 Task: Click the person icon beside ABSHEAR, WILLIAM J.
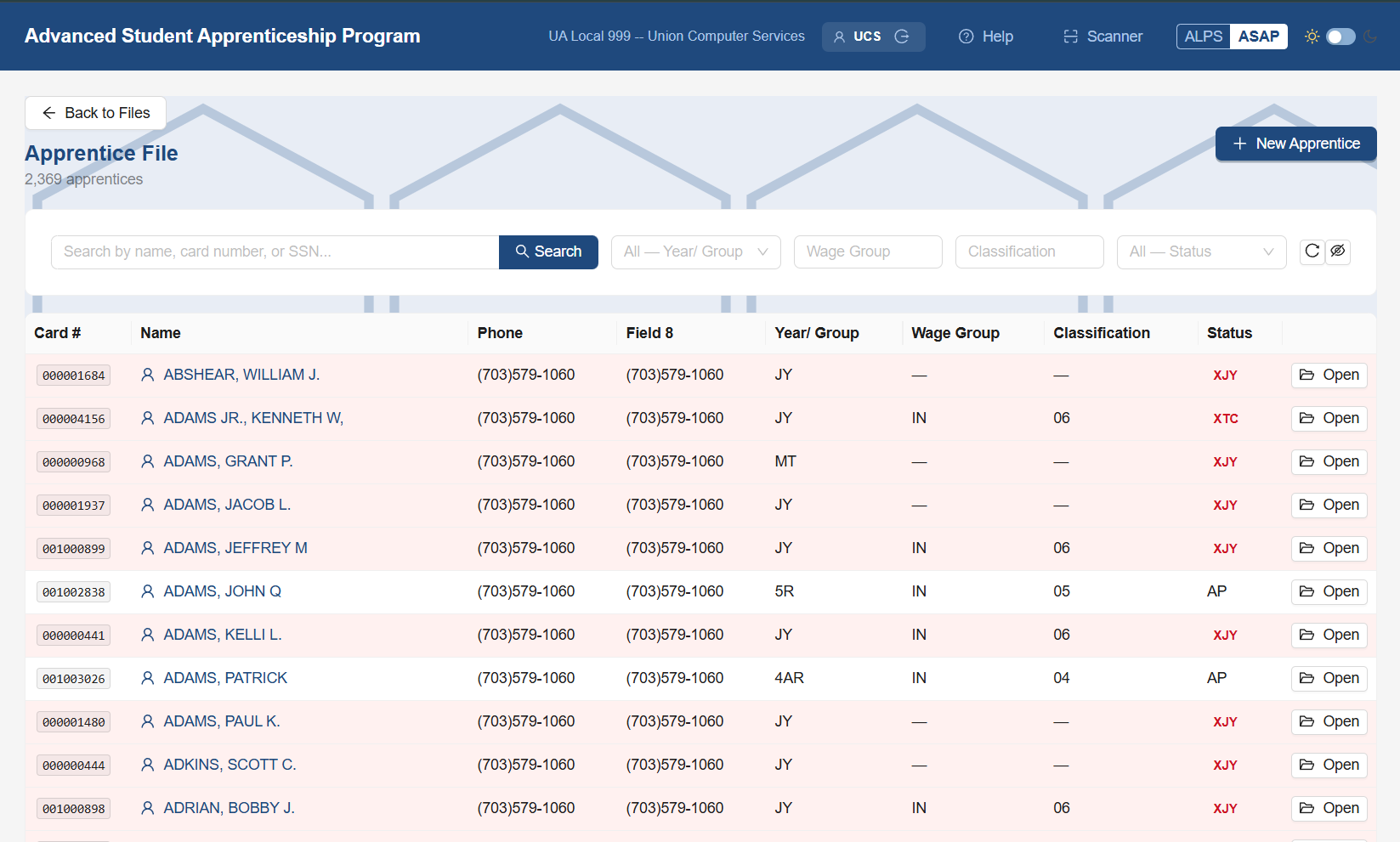(148, 375)
